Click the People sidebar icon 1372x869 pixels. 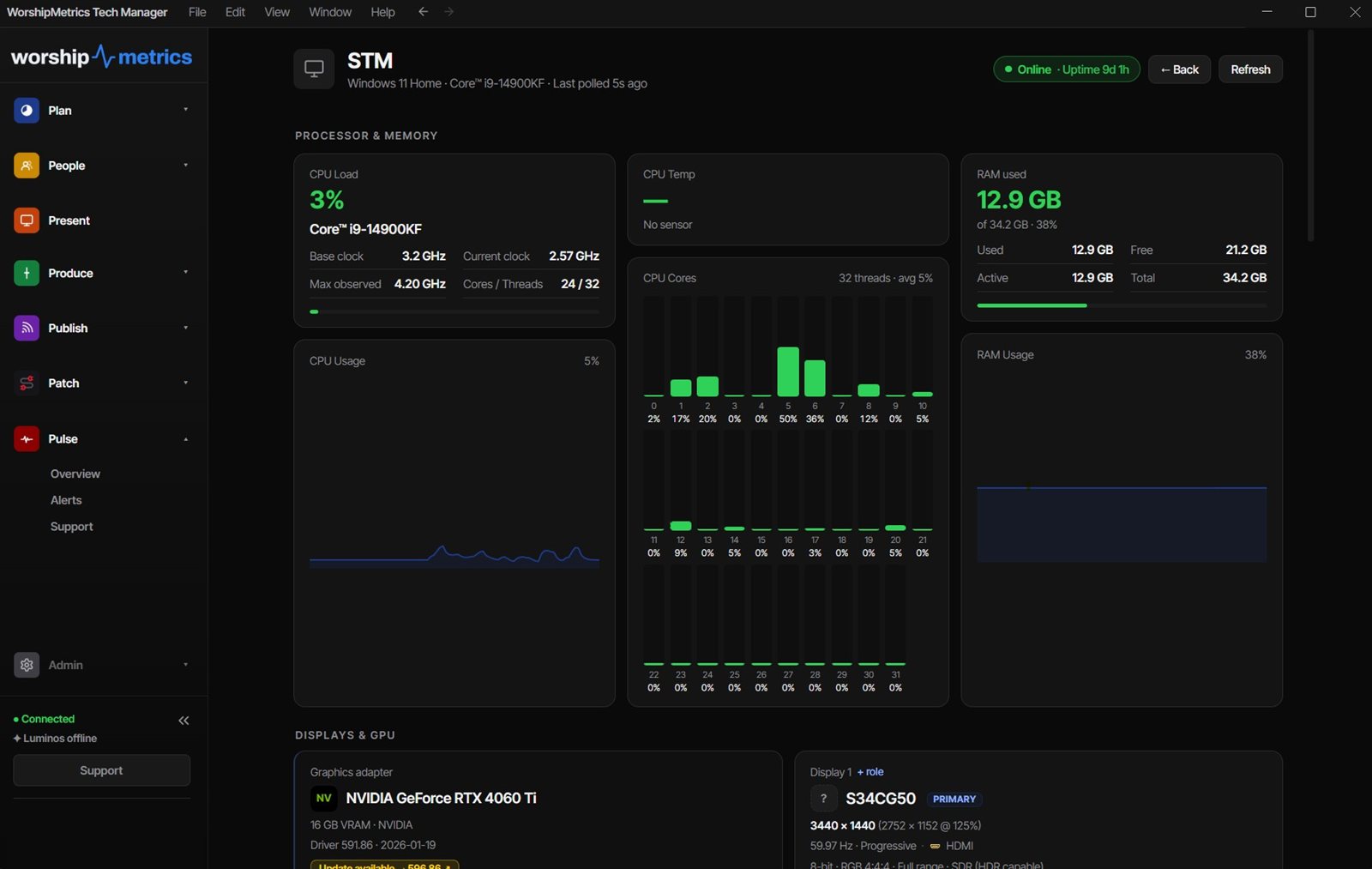[27, 166]
